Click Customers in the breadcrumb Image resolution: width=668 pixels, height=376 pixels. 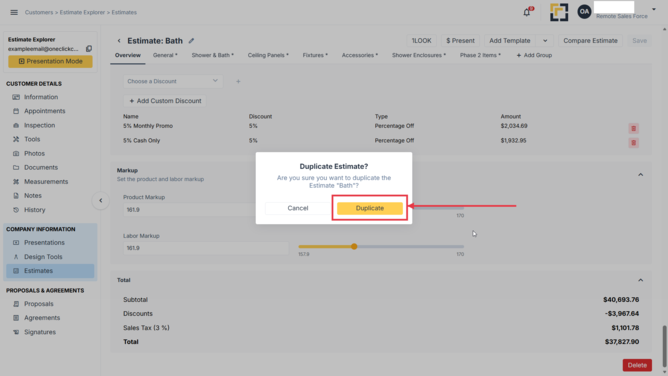coord(39,12)
